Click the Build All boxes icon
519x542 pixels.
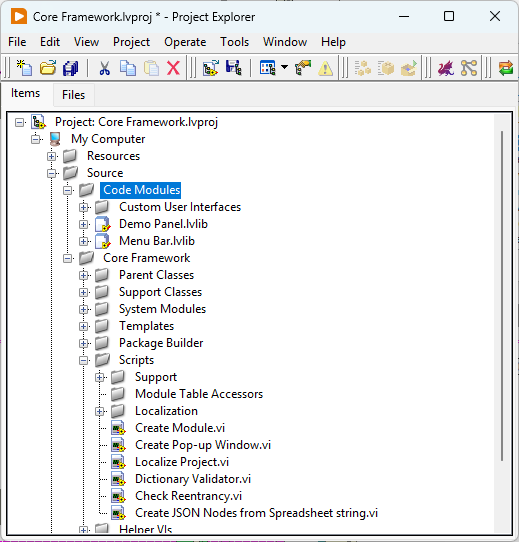tap(363, 68)
